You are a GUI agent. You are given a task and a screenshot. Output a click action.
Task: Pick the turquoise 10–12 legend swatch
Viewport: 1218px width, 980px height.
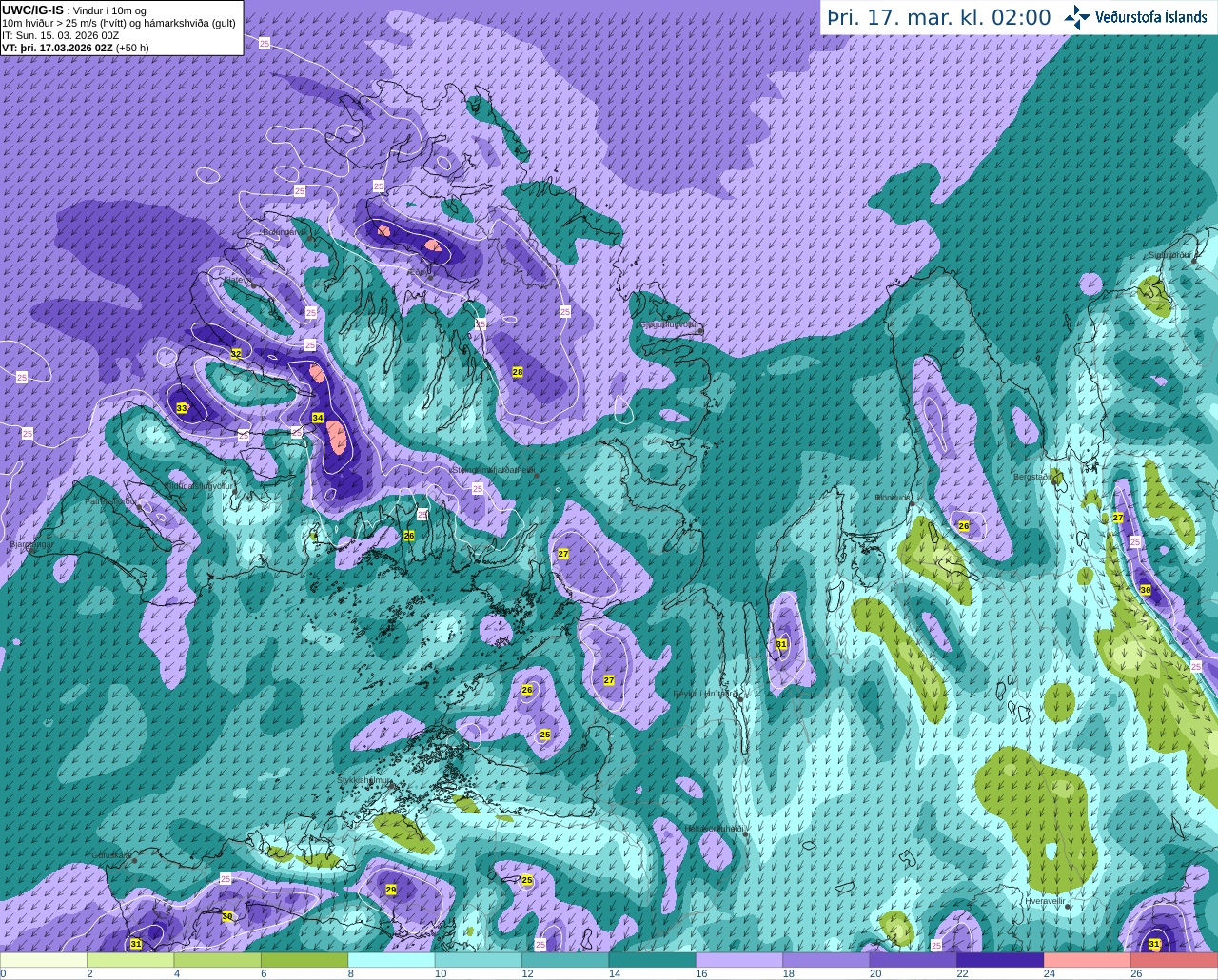coord(479,960)
